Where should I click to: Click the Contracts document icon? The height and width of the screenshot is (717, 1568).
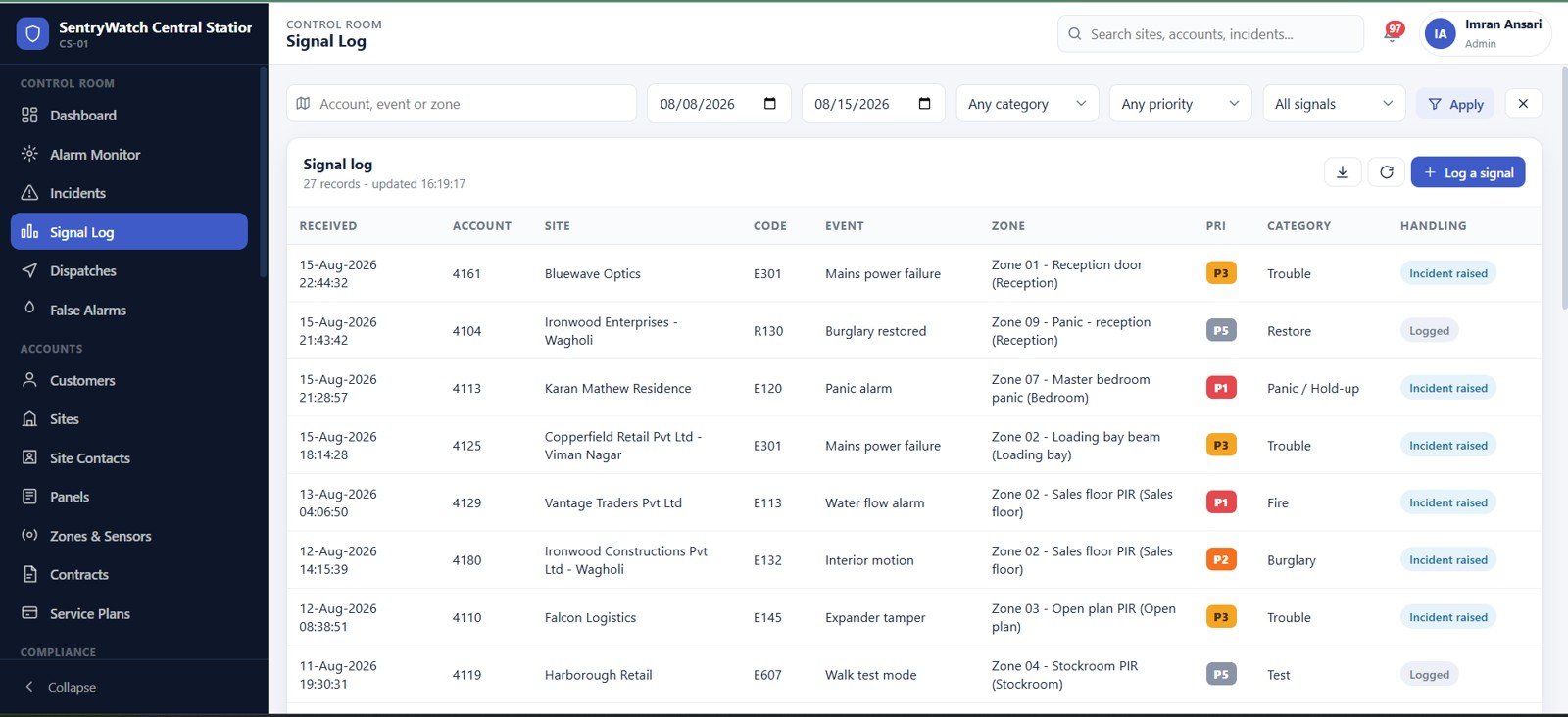(29, 574)
